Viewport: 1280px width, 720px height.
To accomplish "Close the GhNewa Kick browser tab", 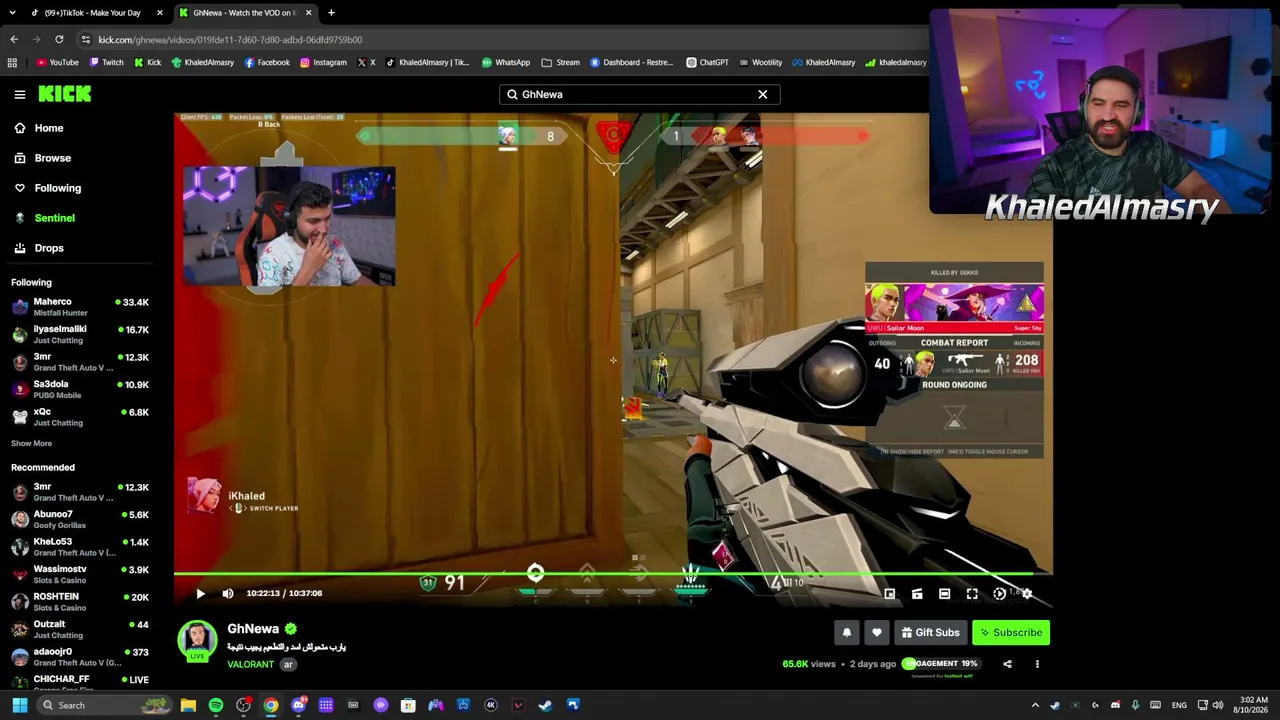I will 308,13.
